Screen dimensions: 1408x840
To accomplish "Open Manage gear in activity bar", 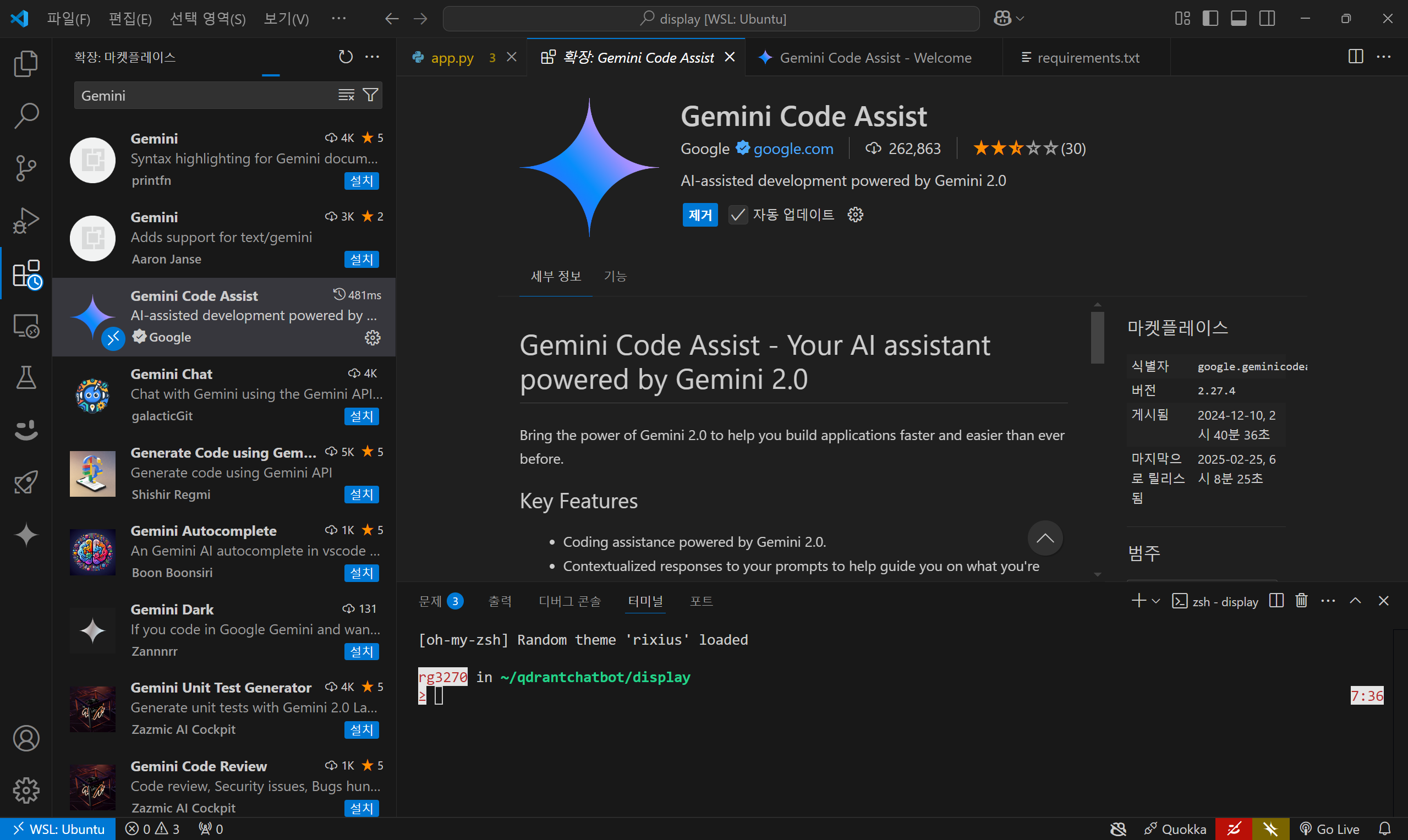I will pyautogui.click(x=26, y=790).
